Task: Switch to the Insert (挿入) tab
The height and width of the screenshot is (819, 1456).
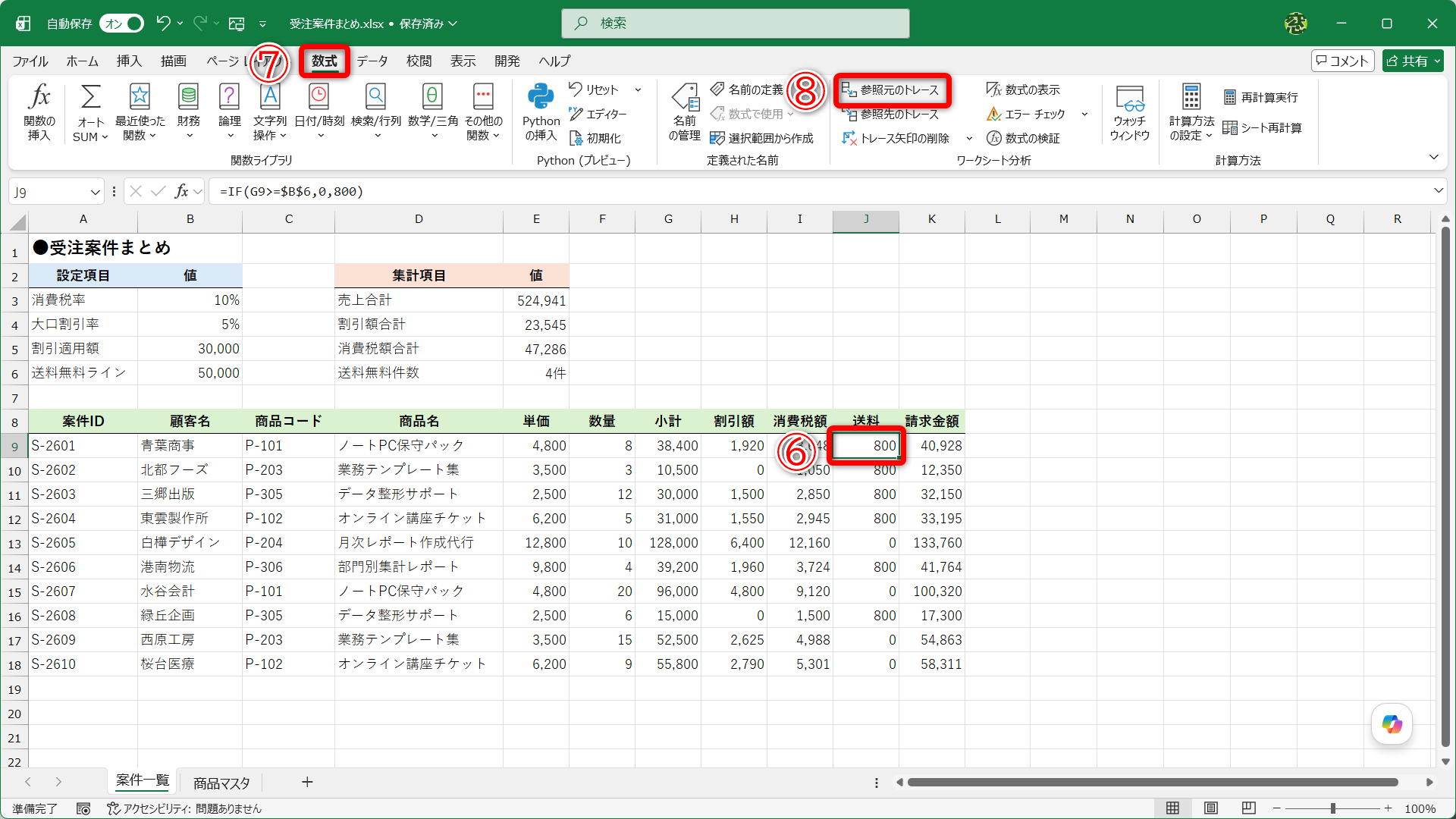Action: click(x=129, y=61)
